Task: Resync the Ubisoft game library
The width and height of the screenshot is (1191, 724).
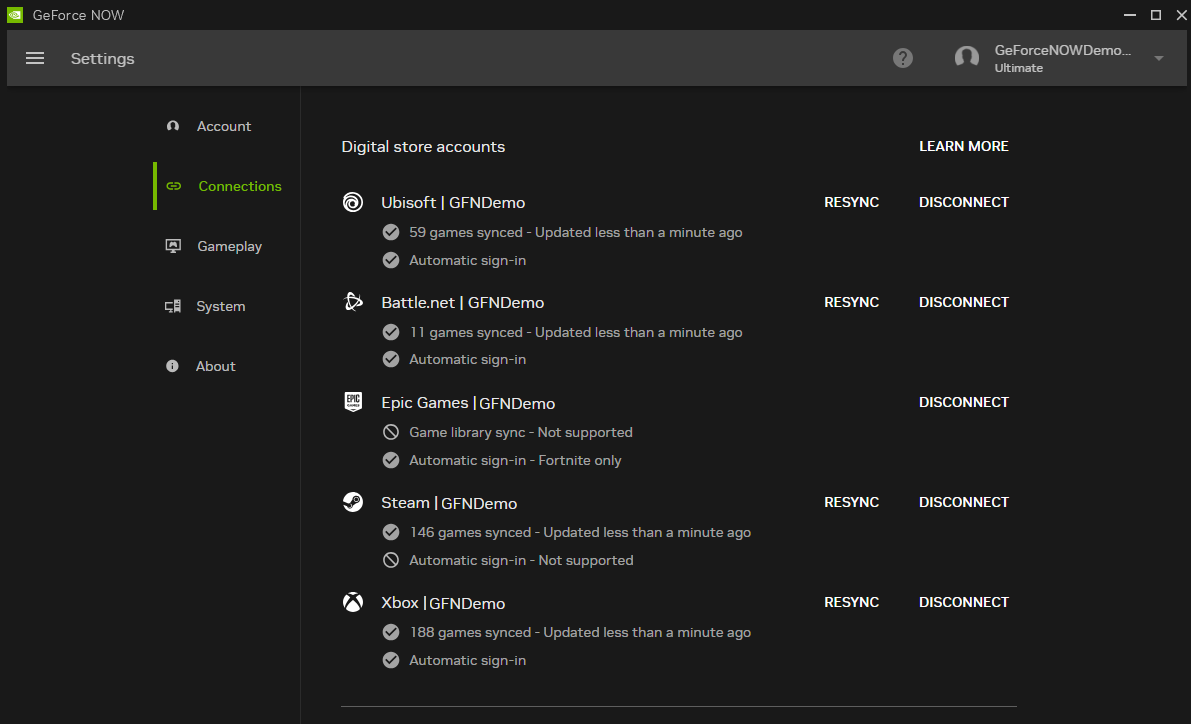Action: coord(851,202)
